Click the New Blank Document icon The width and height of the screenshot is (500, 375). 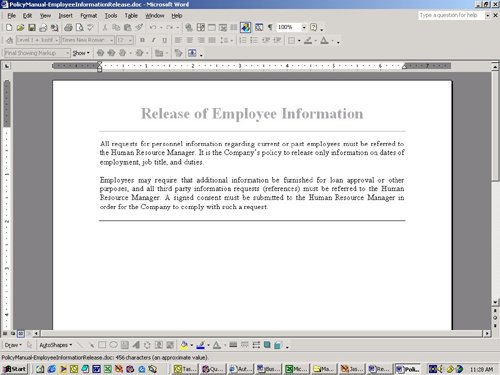(x=9, y=28)
